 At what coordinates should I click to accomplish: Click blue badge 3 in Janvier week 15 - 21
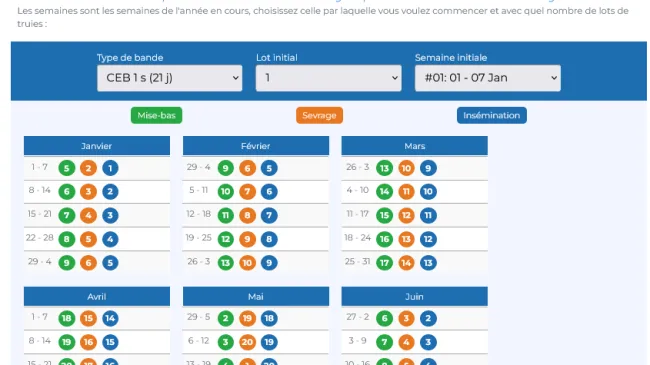(x=110, y=215)
